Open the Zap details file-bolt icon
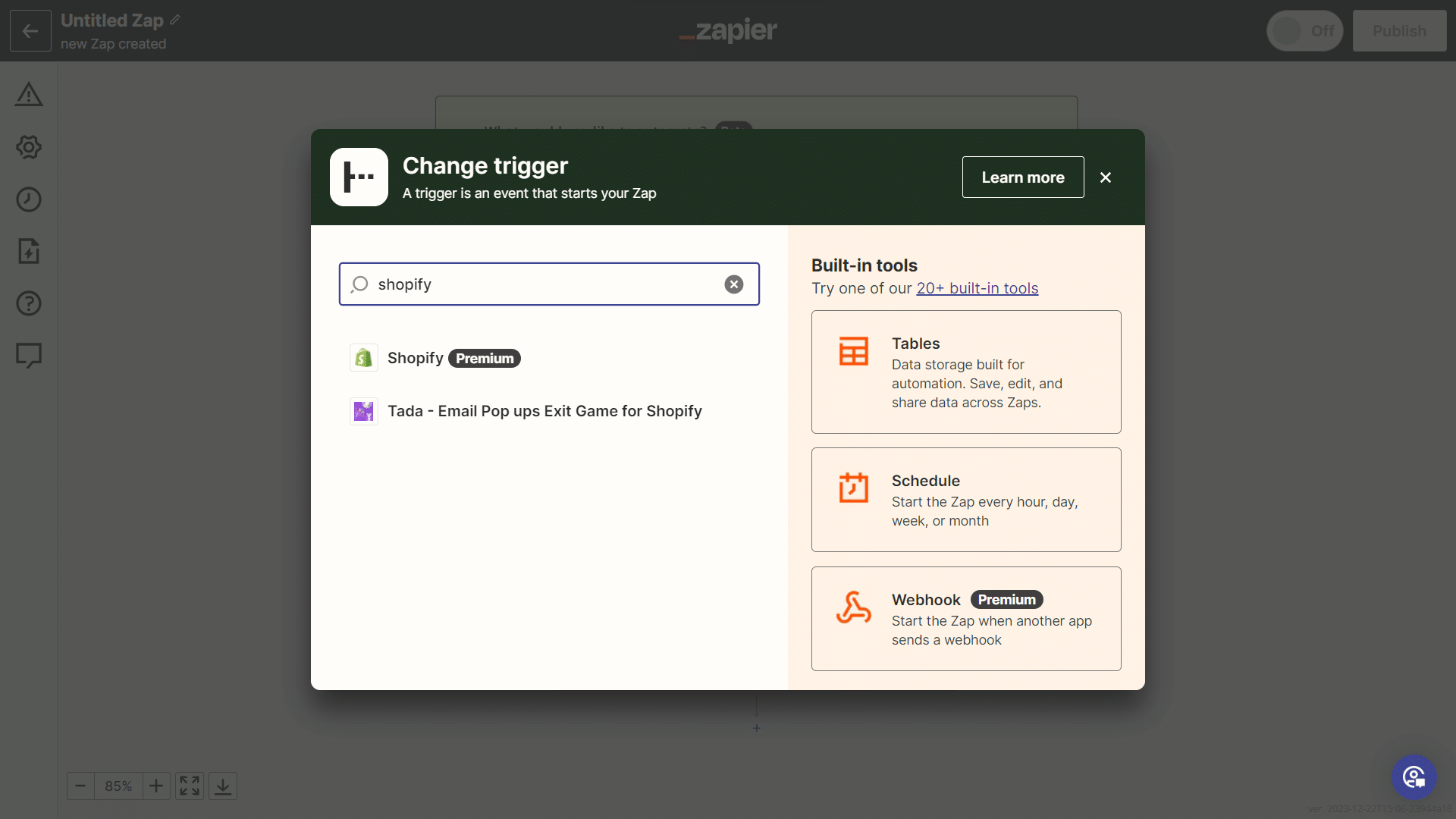The image size is (1456, 819). click(29, 251)
